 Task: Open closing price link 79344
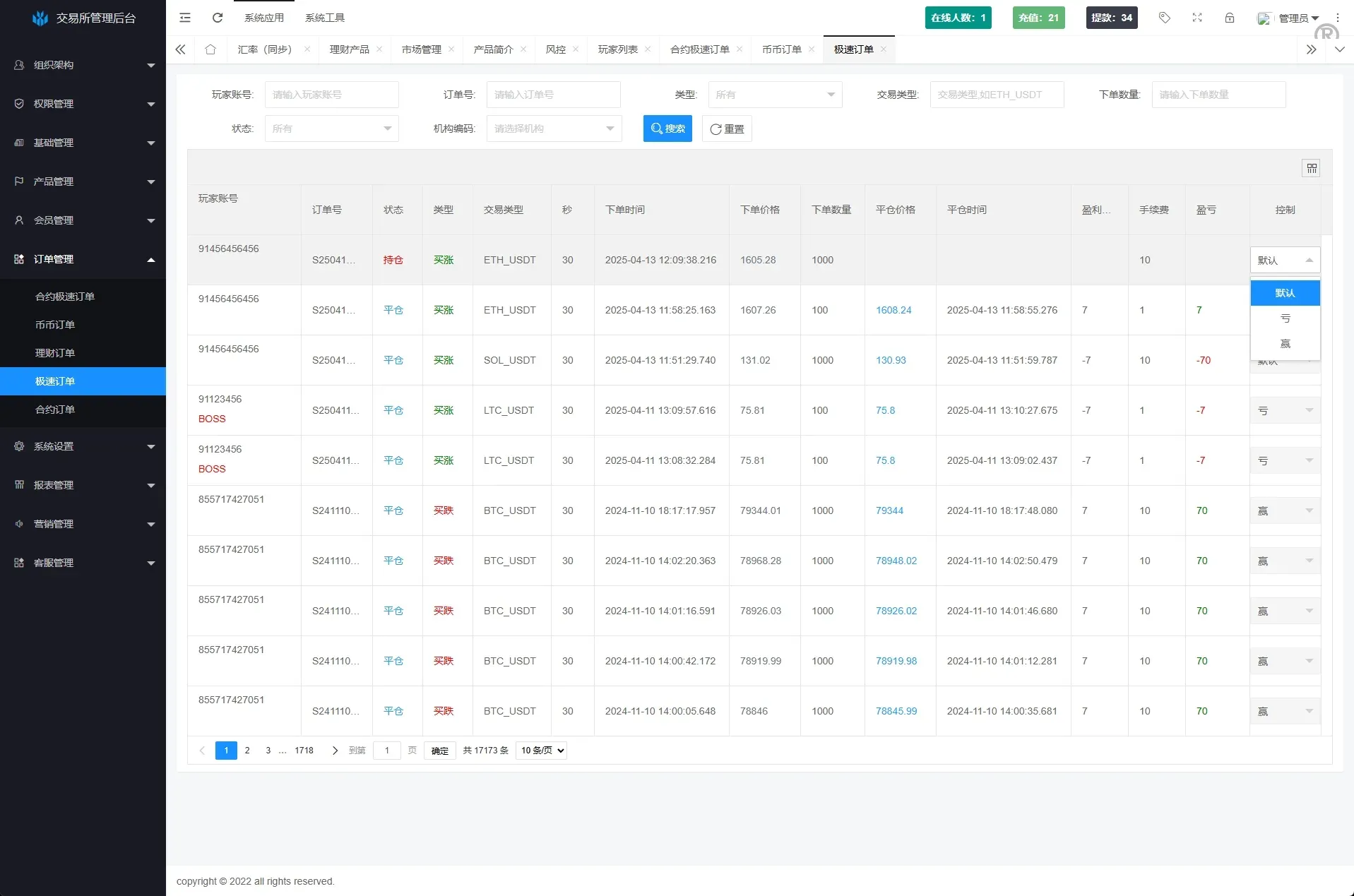pos(889,510)
